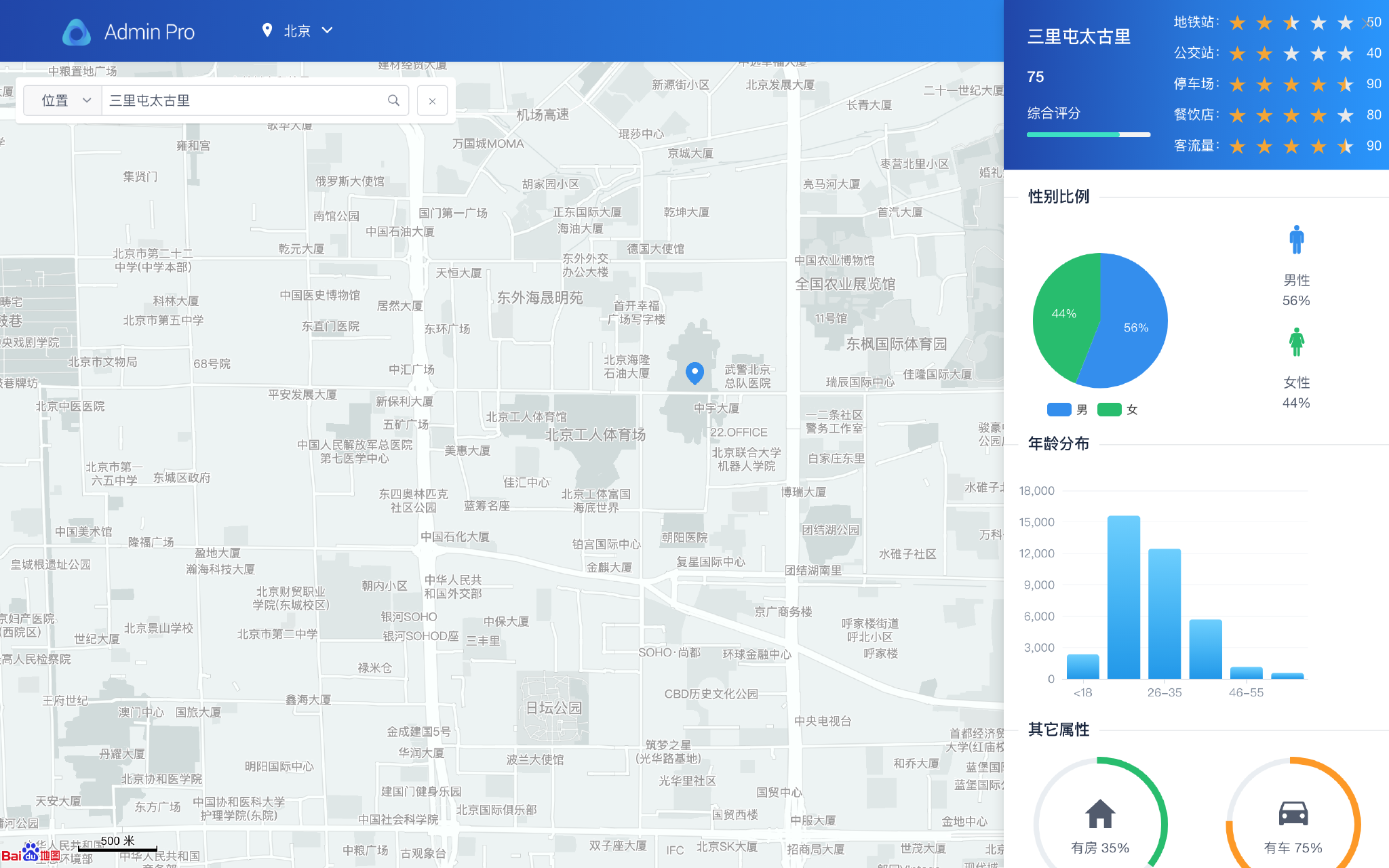The width and height of the screenshot is (1389, 868).
Task: Close the 三里屯太古里 detail panel
Action: click(x=1366, y=23)
